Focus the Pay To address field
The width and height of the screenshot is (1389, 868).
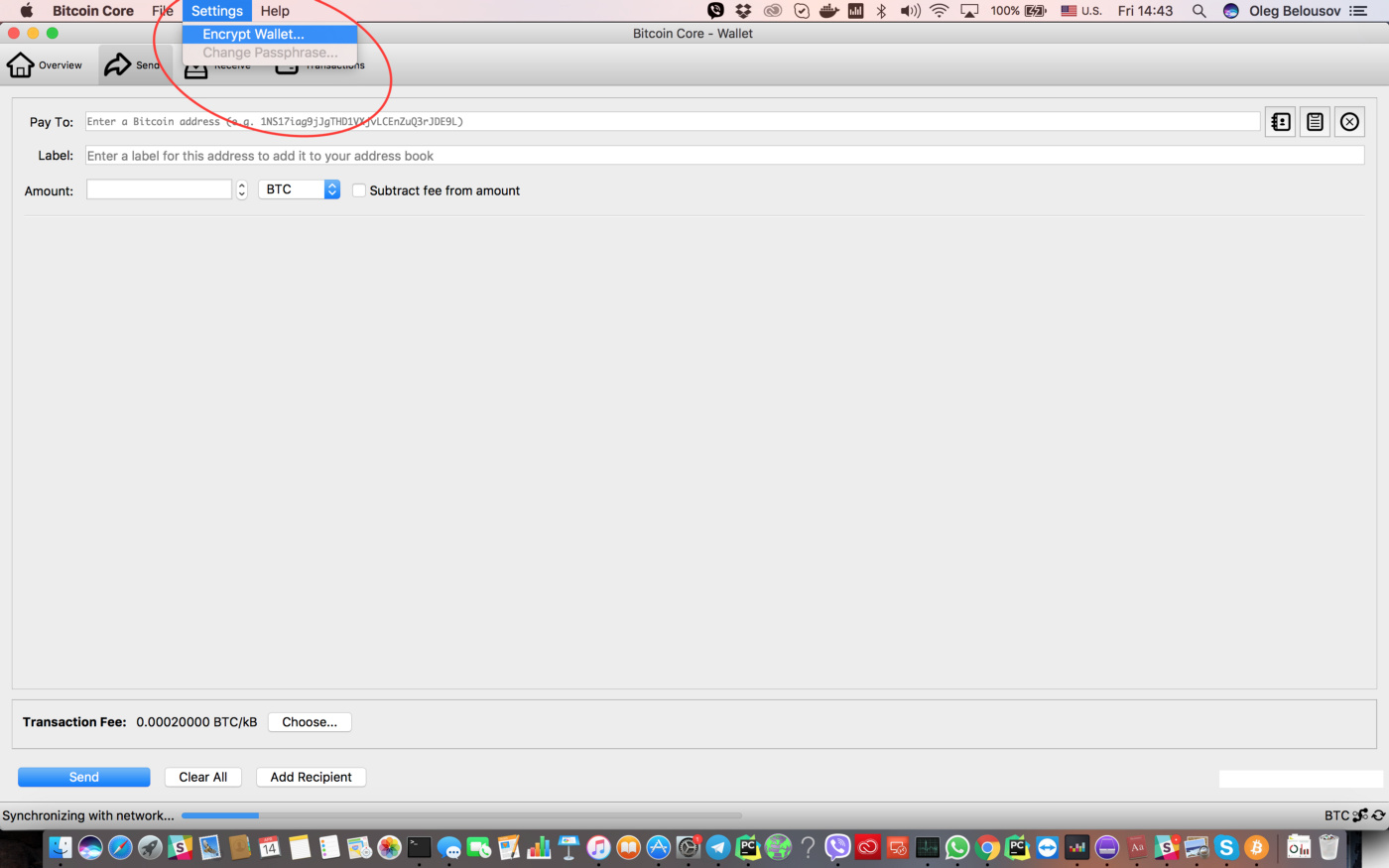coord(673,122)
